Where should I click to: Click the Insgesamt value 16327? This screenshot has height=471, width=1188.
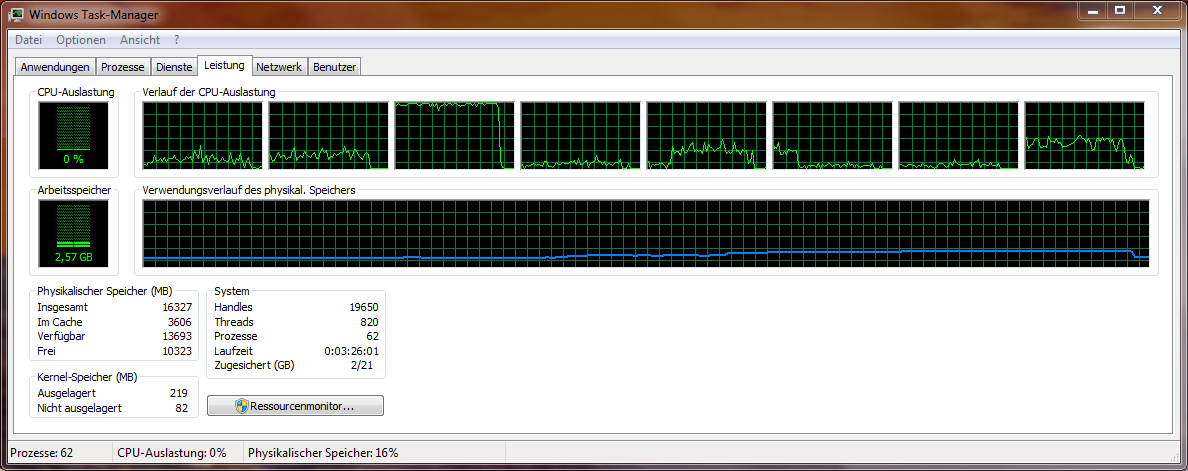pyautogui.click(x=177, y=307)
